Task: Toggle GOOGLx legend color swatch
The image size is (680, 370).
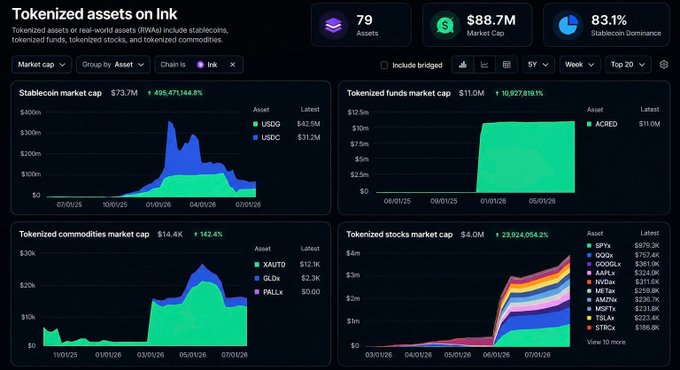Action: click(589, 264)
